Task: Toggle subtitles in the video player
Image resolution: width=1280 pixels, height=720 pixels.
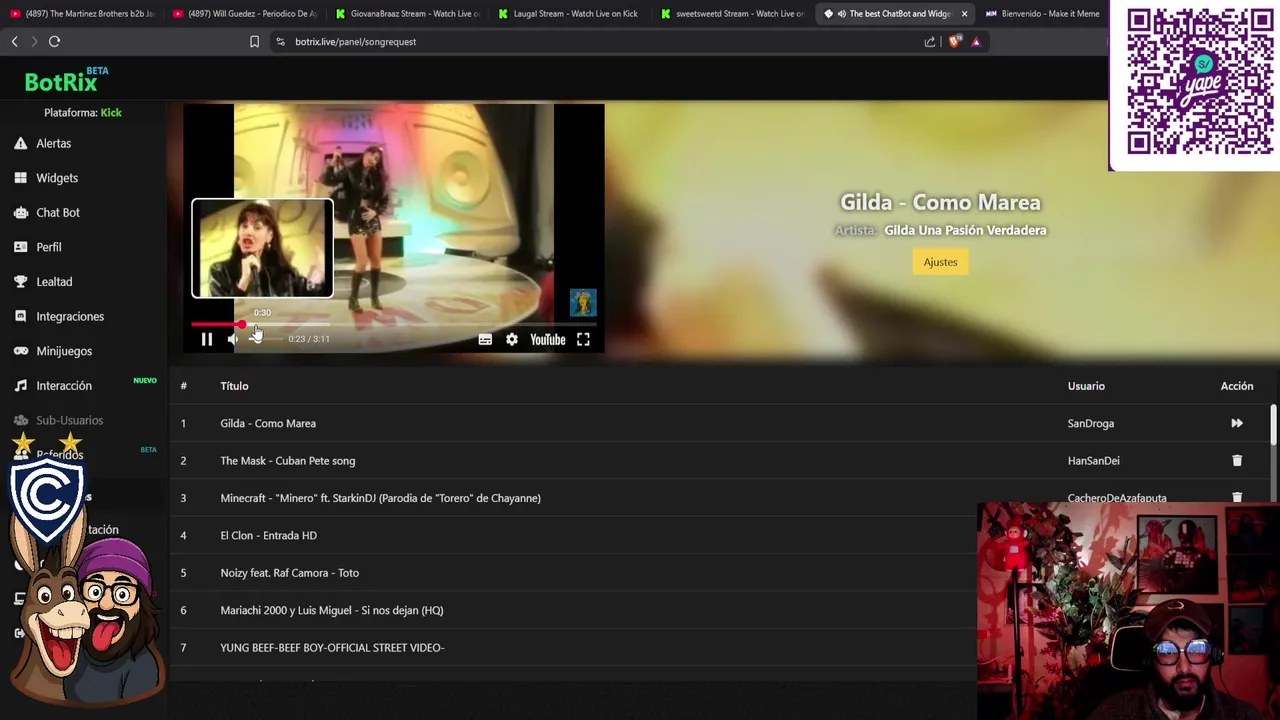Action: coord(485,340)
